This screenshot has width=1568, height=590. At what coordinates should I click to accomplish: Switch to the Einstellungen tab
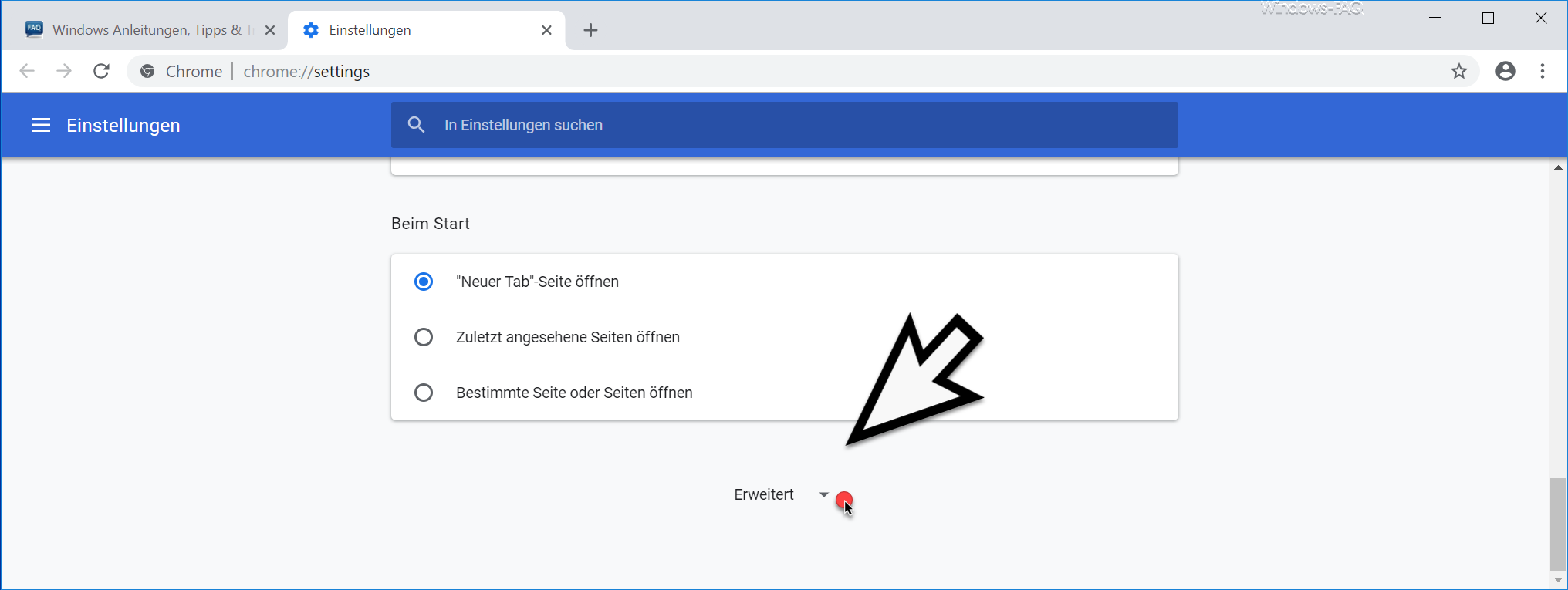[x=427, y=30]
